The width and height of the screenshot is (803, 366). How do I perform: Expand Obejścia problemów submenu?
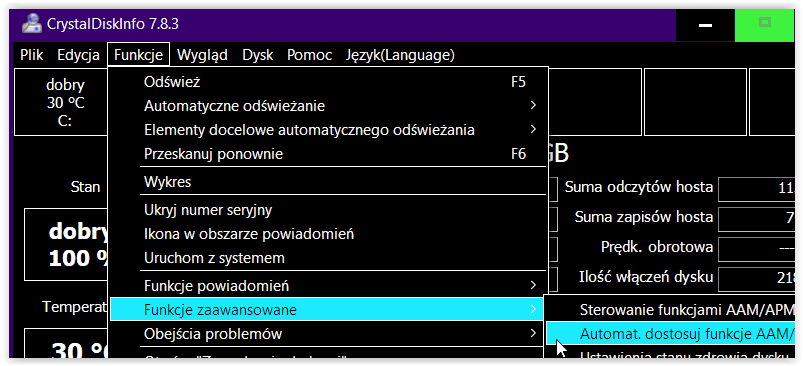(328, 334)
